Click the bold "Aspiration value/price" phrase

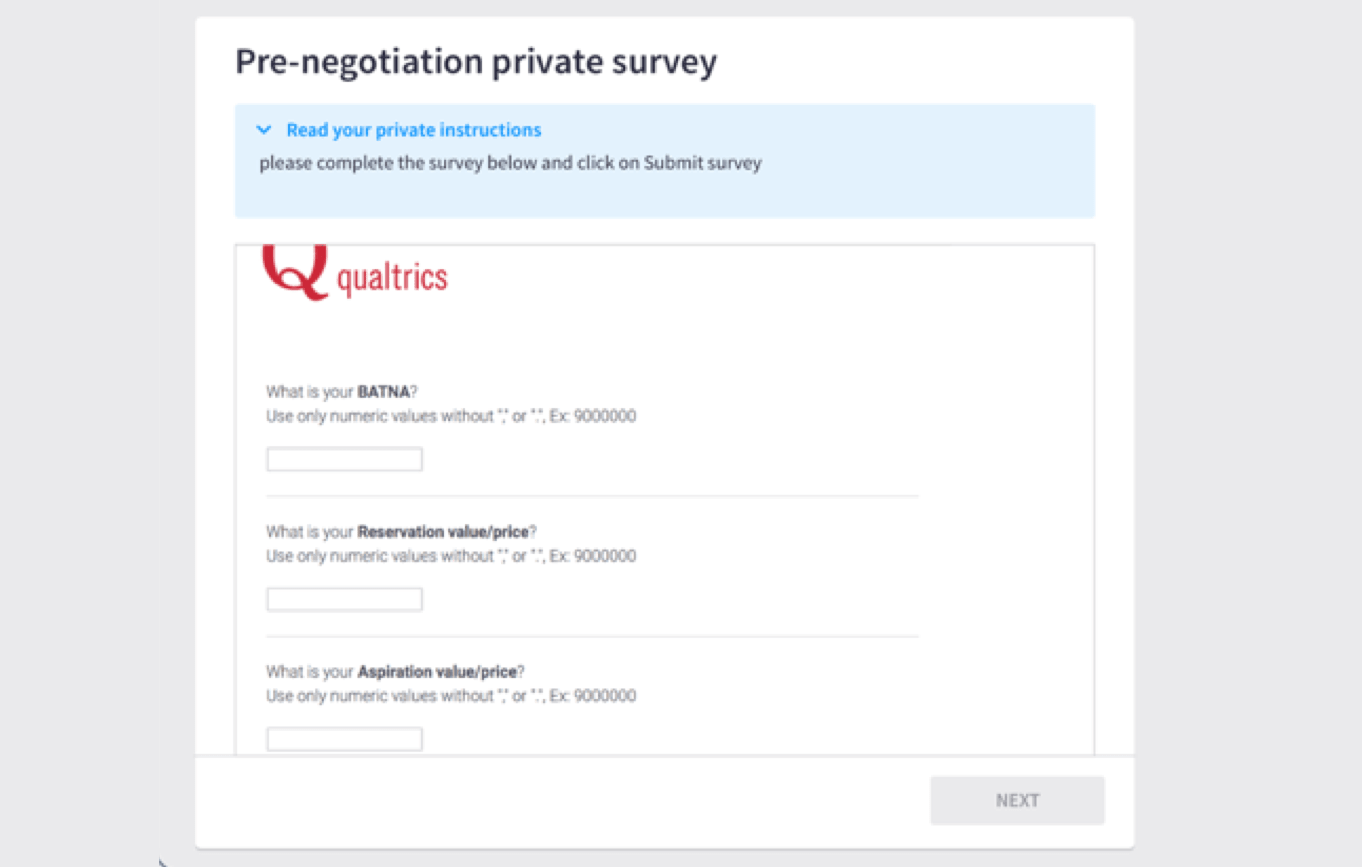click(x=437, y=672)
